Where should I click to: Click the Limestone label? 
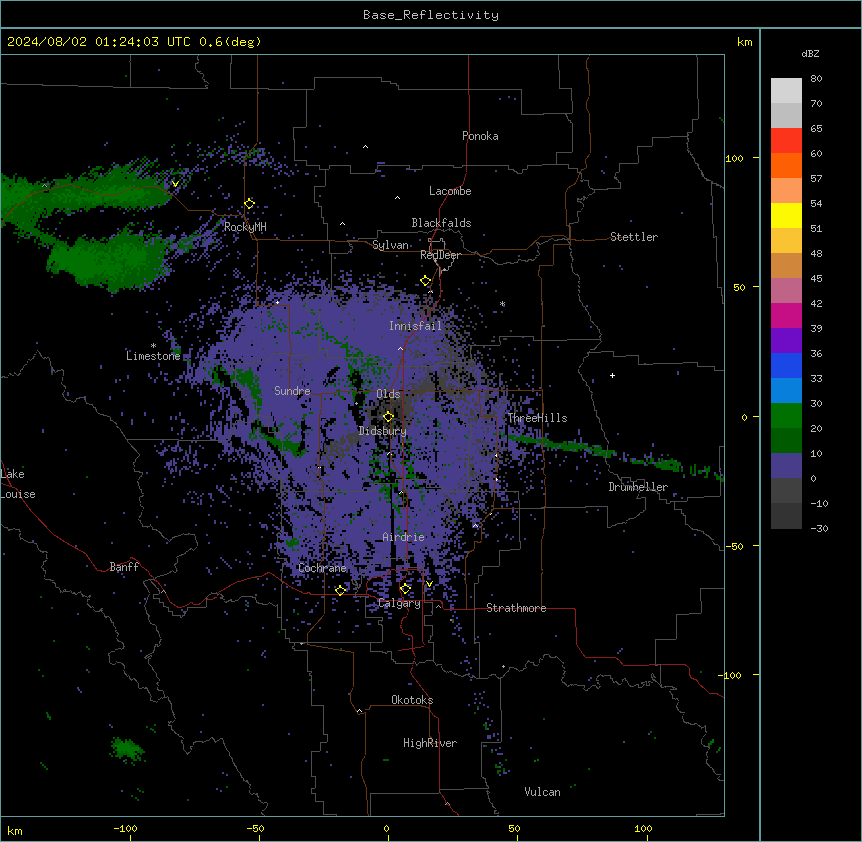(153, 356)
